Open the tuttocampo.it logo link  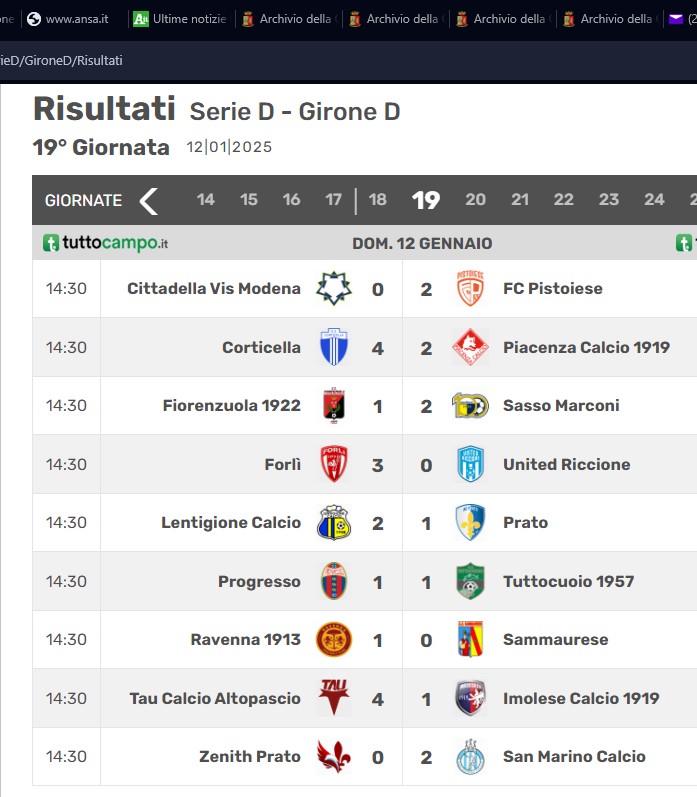point(105,243)
